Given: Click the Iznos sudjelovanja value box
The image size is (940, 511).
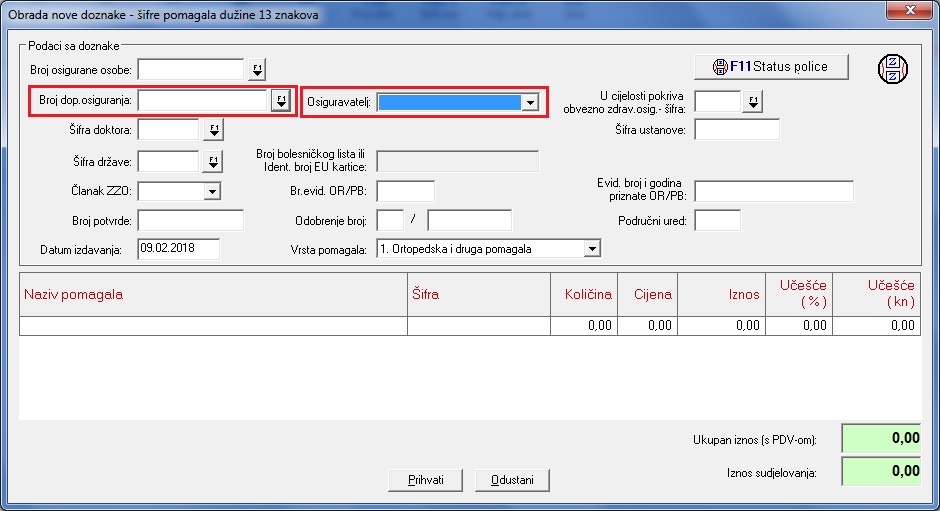Looking at the screenshot, I should pyautogui.click(x=881, y=471).
